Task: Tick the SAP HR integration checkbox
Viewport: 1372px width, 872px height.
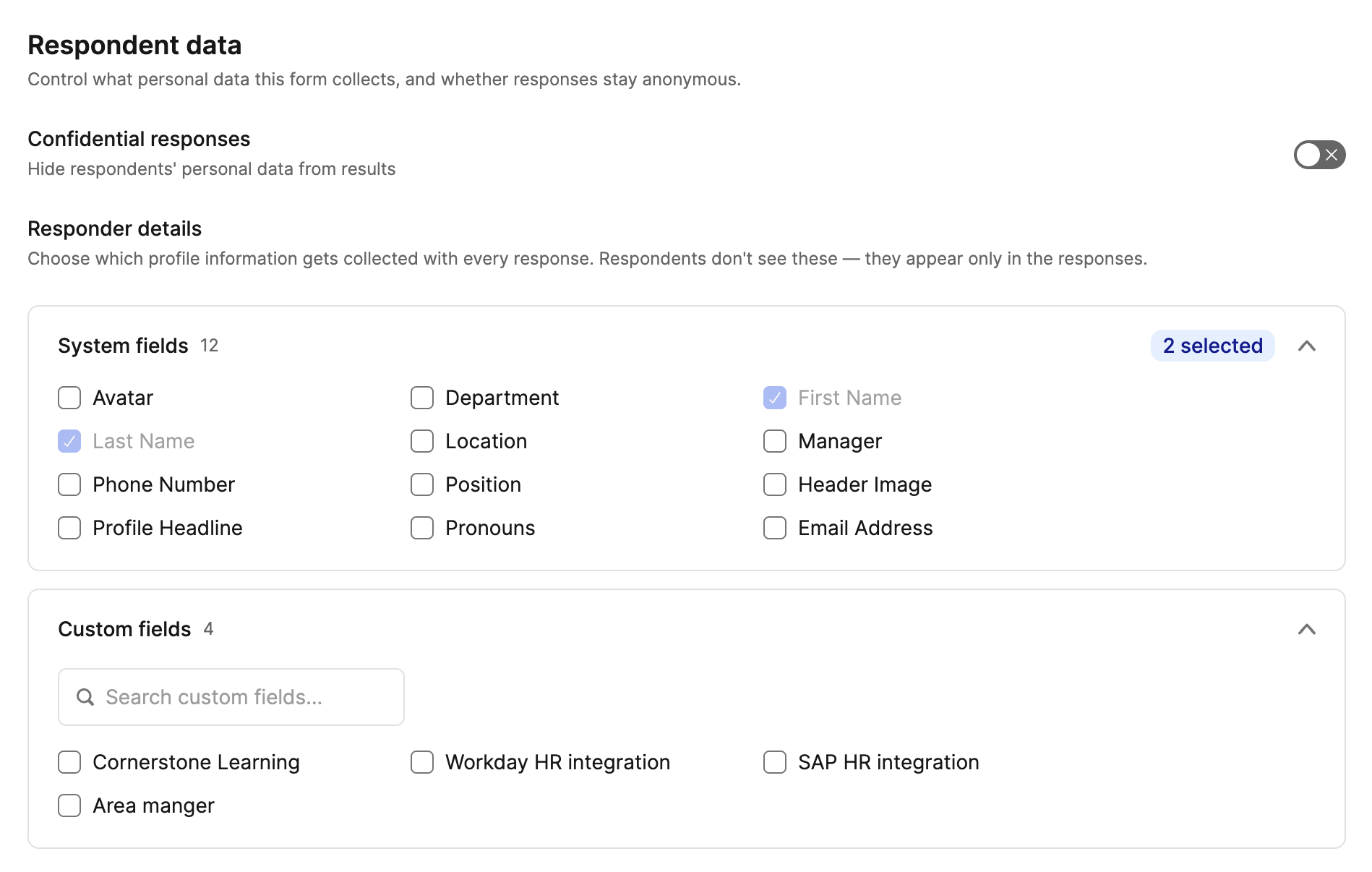Action: [x=775, y=762]
